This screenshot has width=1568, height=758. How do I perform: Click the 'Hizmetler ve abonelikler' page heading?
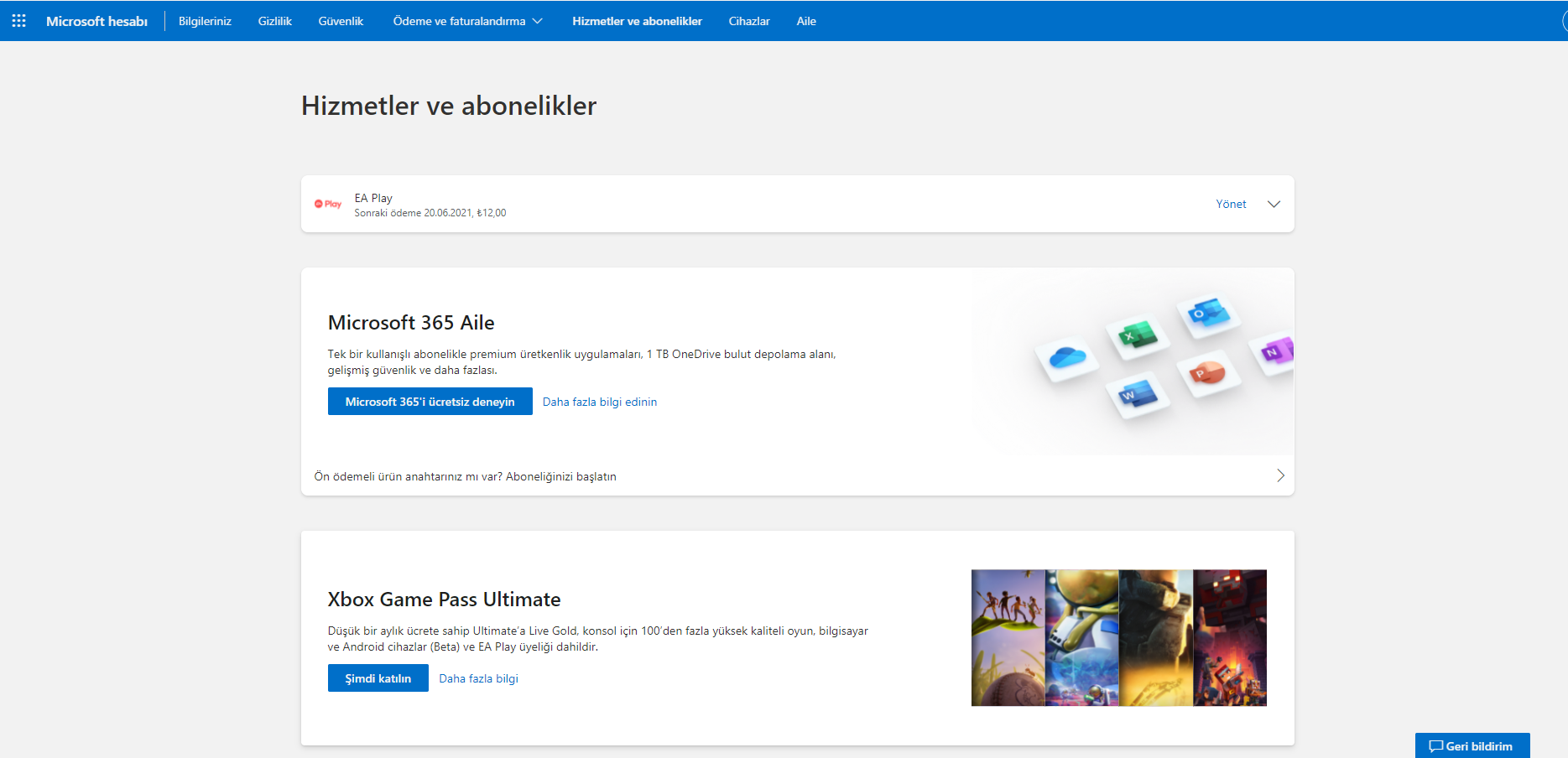tap(449, 106)
